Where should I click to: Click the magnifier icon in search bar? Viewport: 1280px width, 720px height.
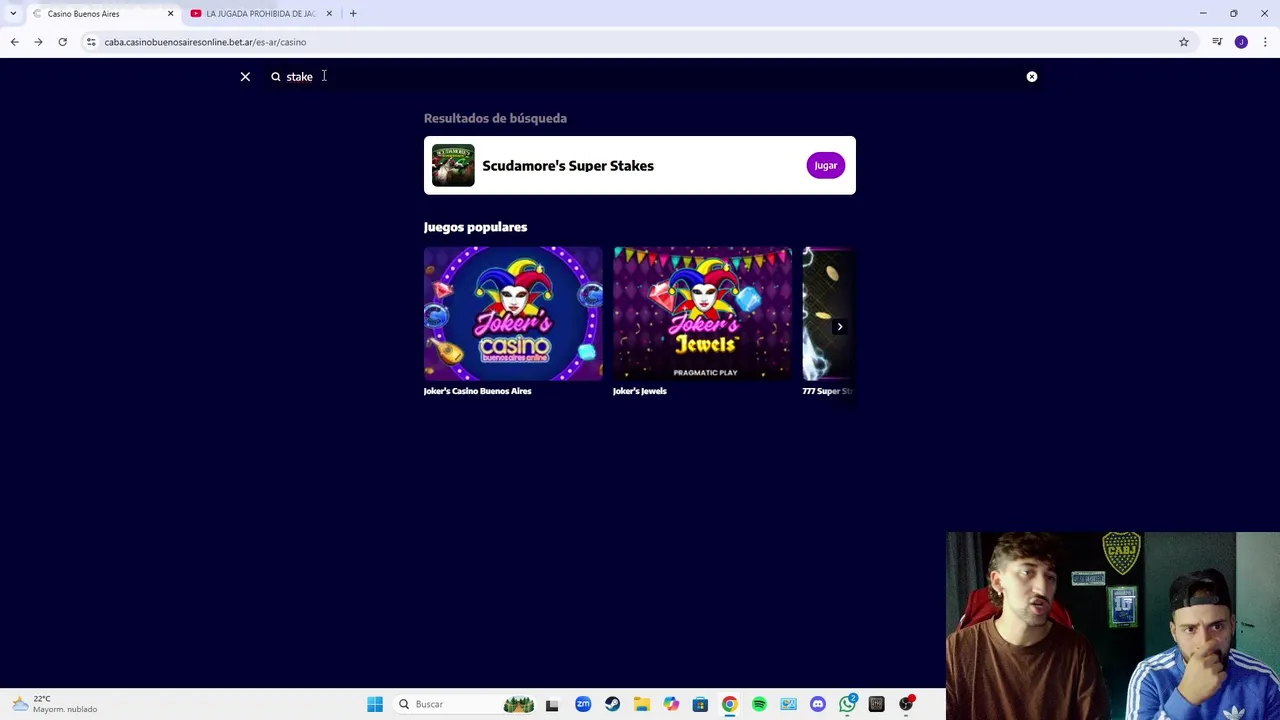pos(276,77)
